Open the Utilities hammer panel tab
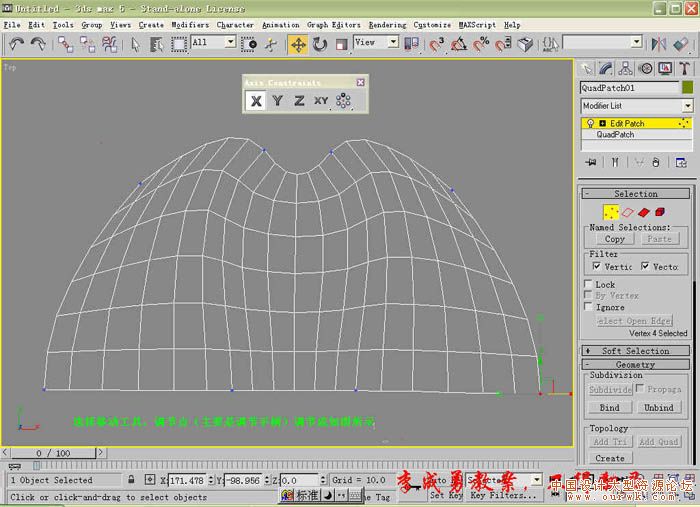 685,69
